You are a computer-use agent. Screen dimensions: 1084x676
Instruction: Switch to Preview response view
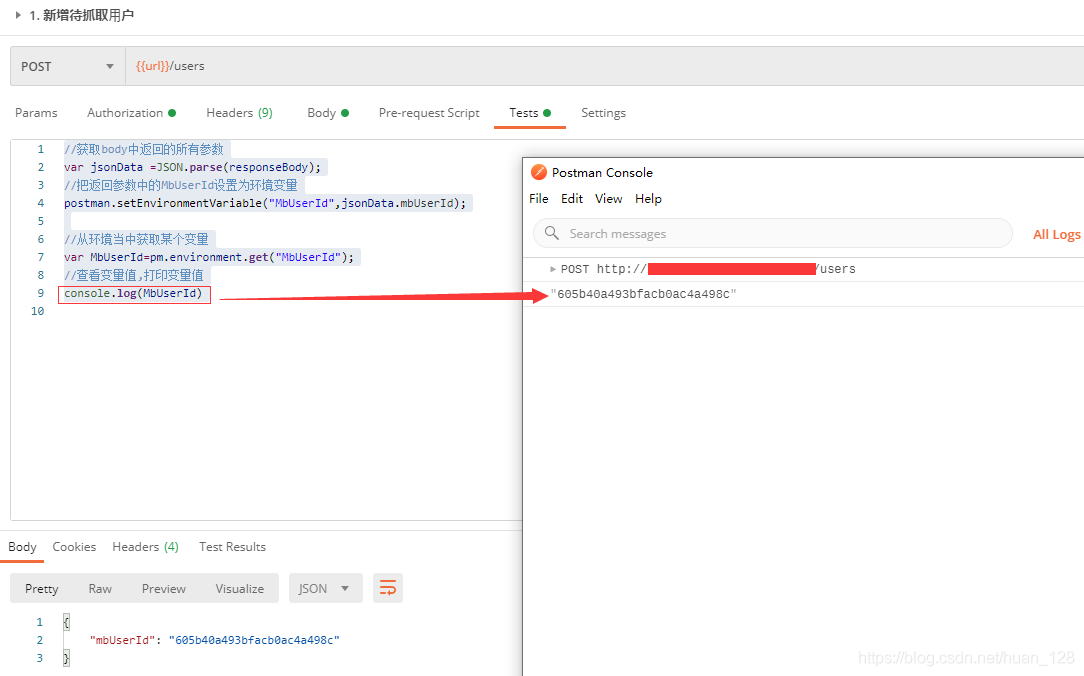[164, 588]
